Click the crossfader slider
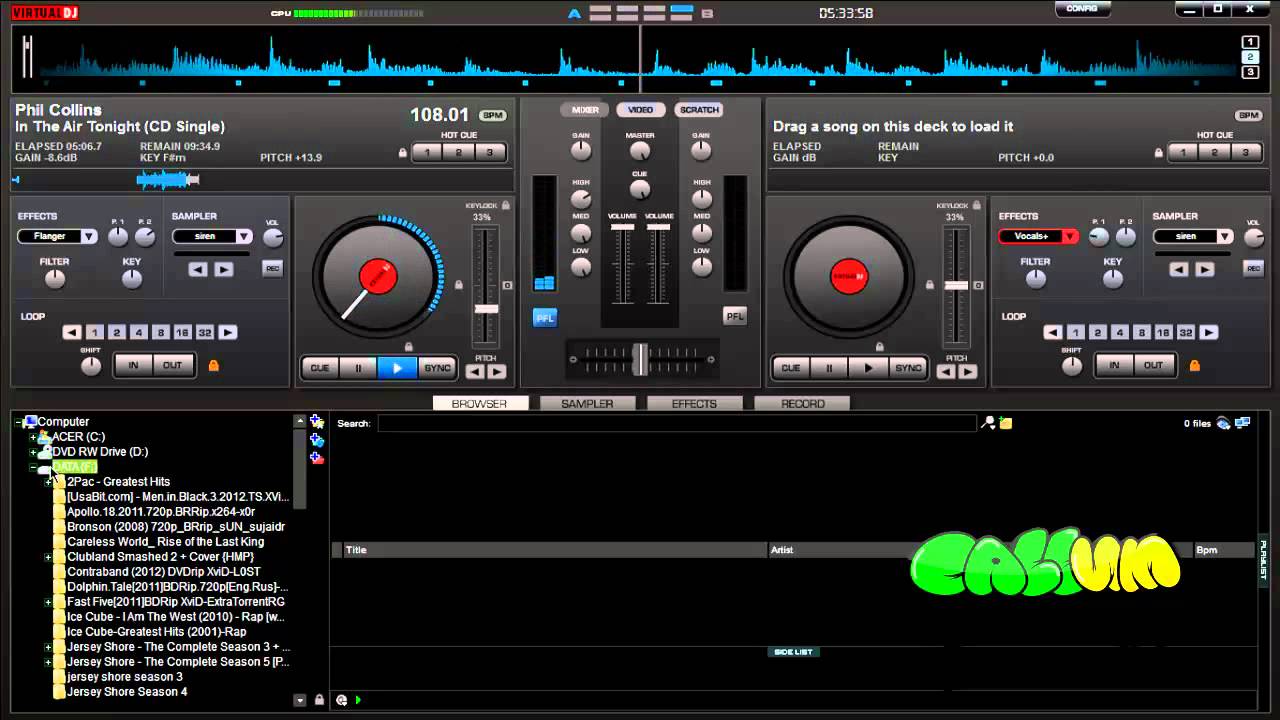1280x720 pixels. point(640,358)
